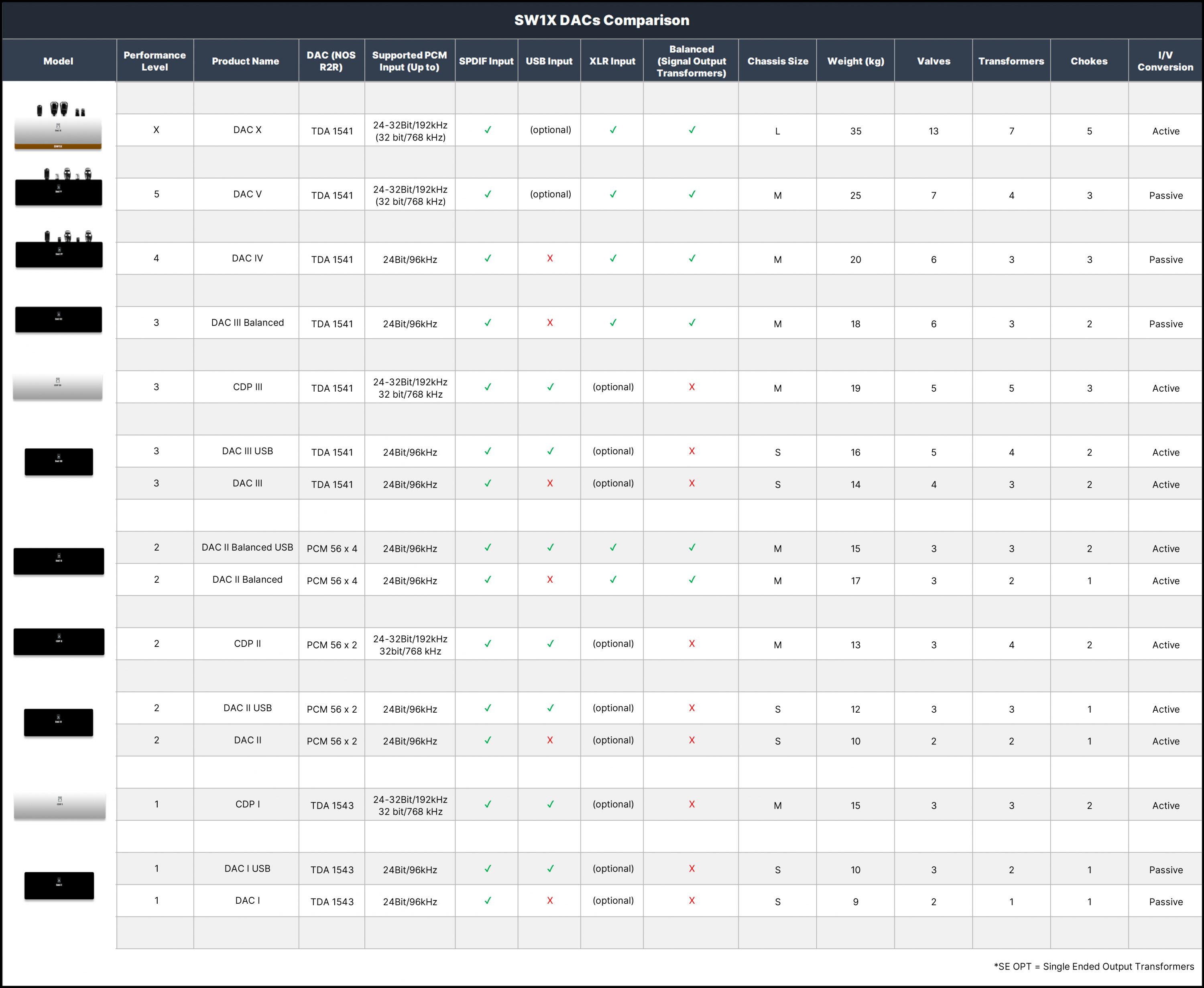Viewport: 1204px width, 988px height.
Task: Click the weight value 17 for DAC II Balanced
Action: [x=856, y=581]
